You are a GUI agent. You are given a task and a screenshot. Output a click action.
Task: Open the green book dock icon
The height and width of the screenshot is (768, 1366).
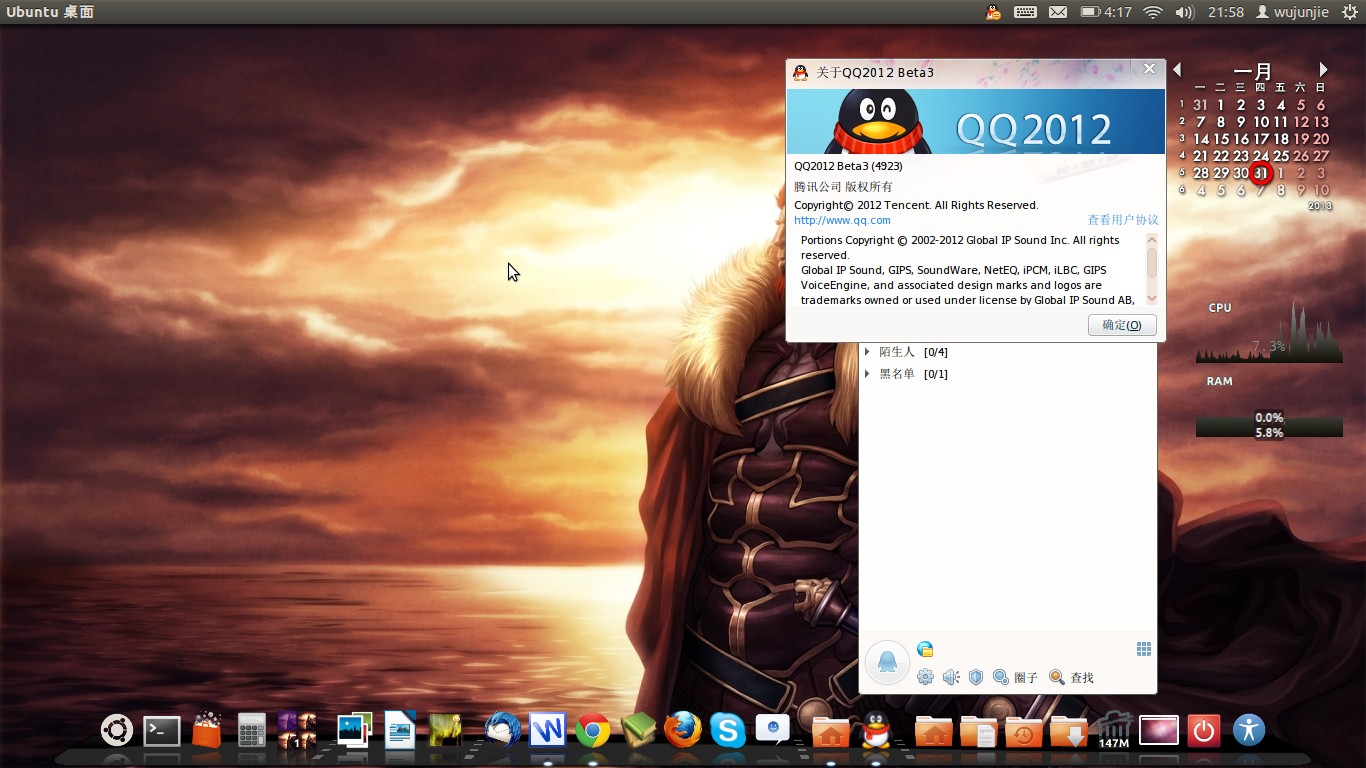tap(638, 730)
